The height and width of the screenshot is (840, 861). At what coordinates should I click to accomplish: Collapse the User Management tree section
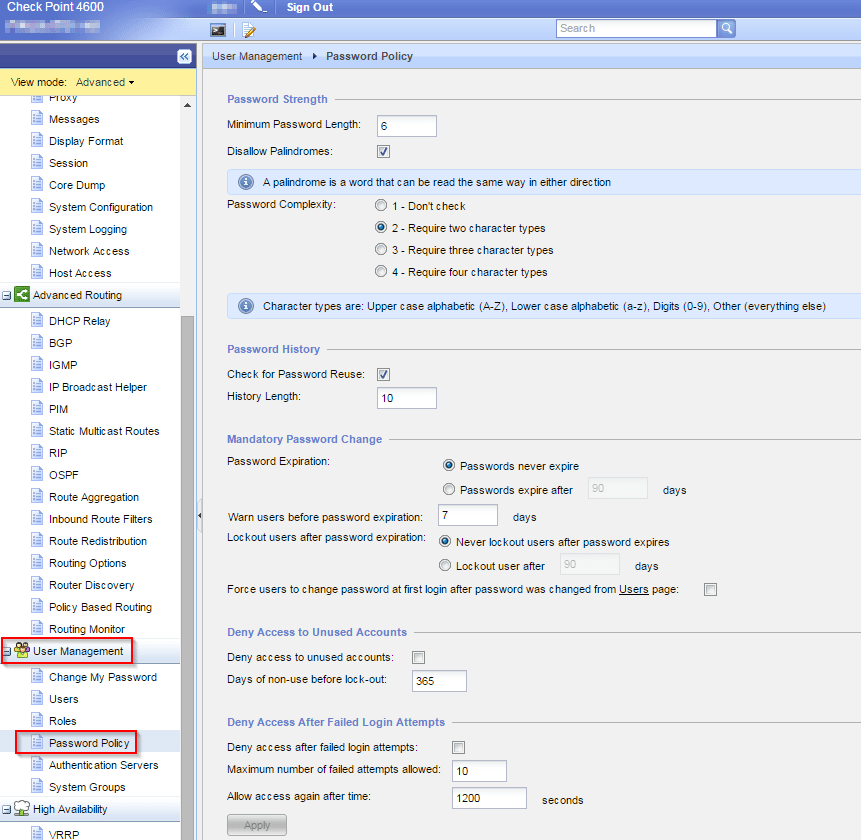coord(7,652)
